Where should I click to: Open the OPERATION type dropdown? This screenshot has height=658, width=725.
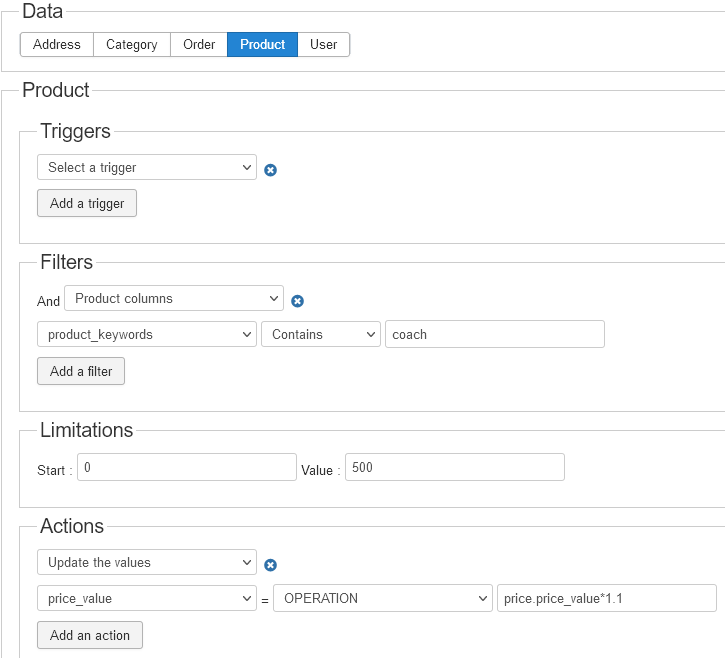382,598
